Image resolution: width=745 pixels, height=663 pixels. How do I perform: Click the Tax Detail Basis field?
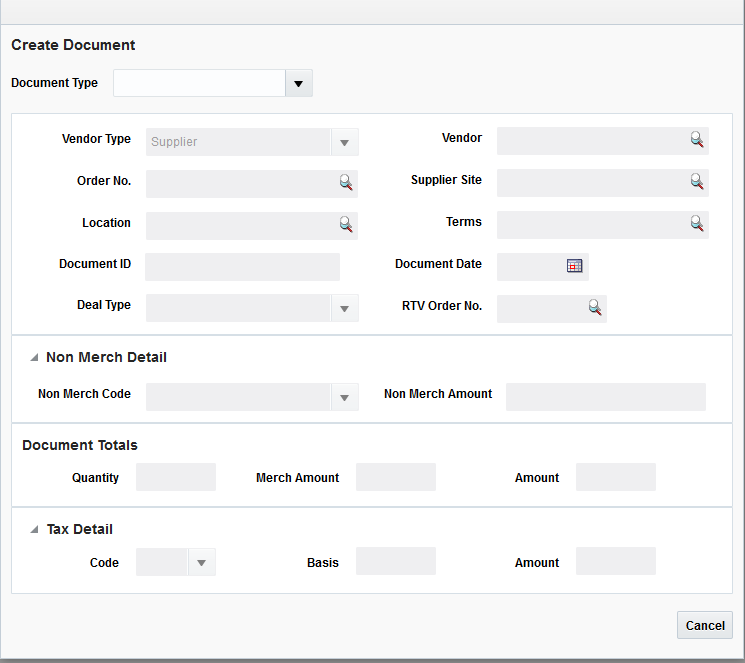(395, 561)
